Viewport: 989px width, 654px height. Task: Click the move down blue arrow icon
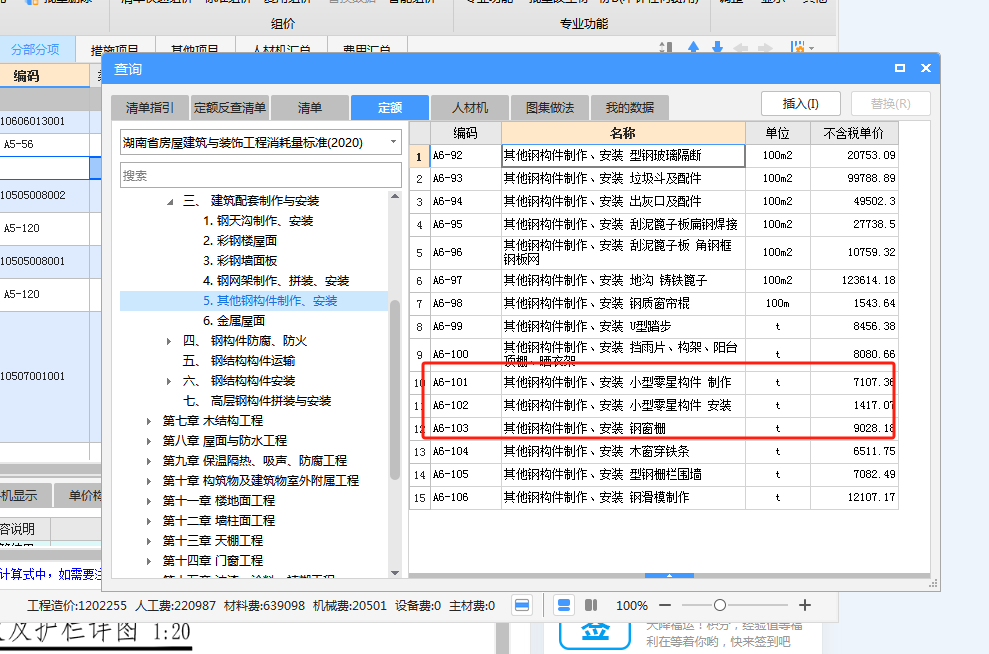(717, 48)
